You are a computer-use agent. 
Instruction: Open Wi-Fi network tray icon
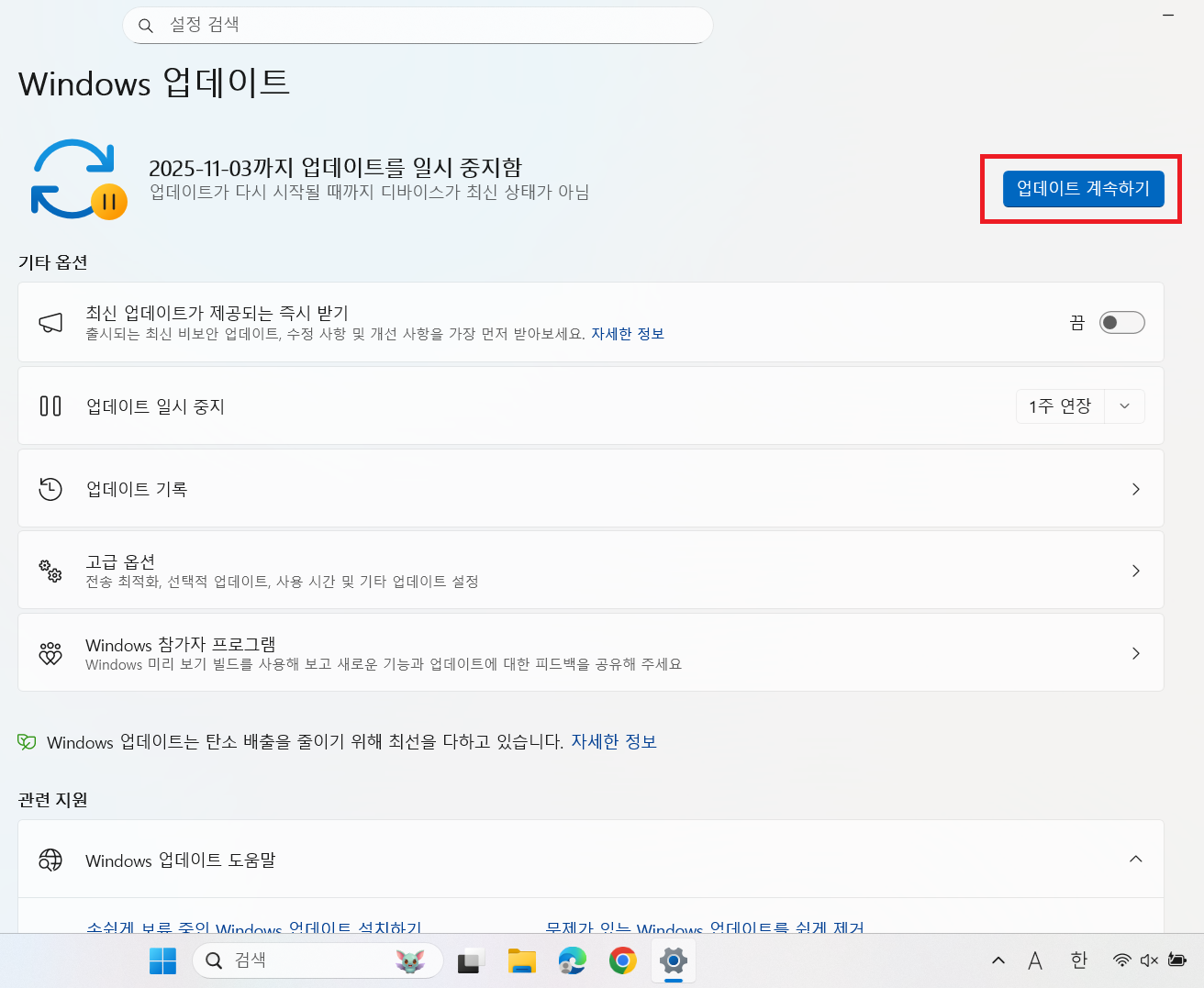(x=1121, y=960)
